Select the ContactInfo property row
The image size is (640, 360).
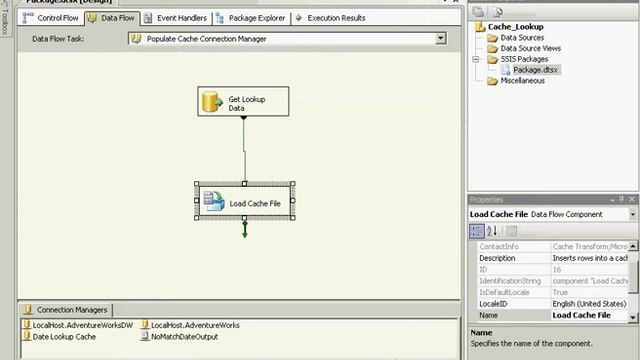[553, 247]
